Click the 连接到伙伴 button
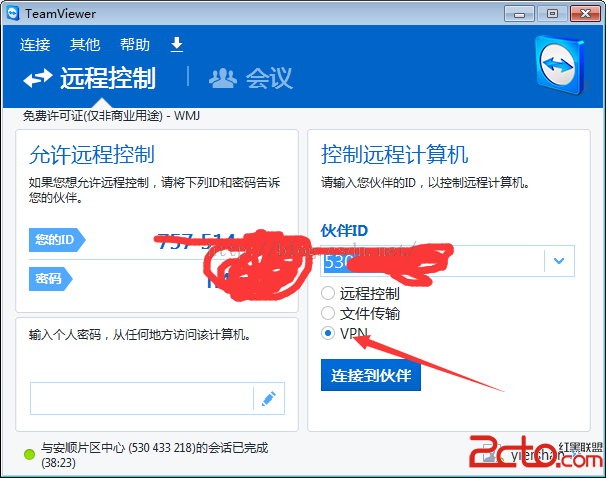Image resolution: width=606 pixels, height=478 pixels. point(371,375)
